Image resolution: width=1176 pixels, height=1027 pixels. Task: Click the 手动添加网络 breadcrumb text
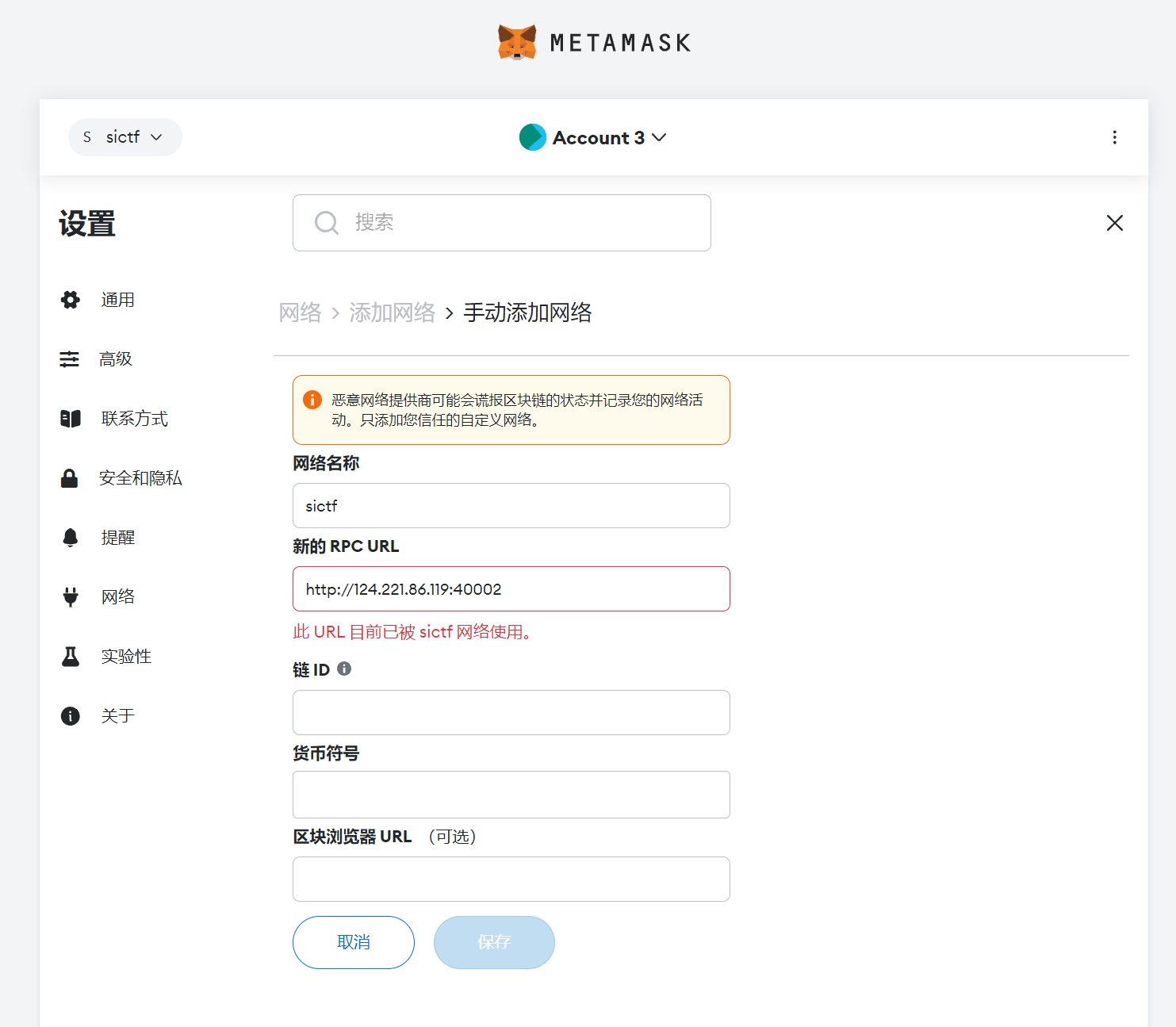point(528,312)
